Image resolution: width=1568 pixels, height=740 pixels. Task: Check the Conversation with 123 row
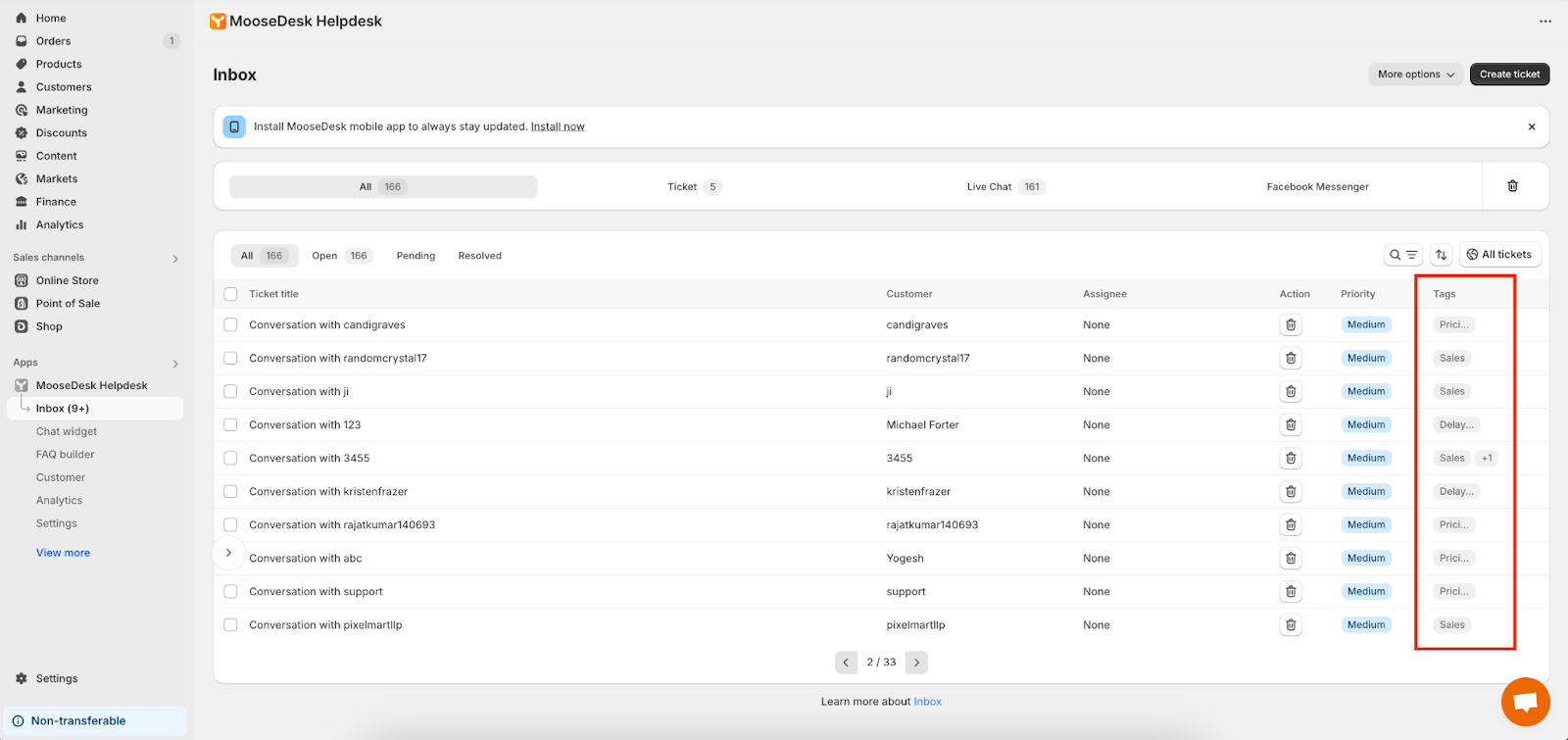click(x=230, y=425)
